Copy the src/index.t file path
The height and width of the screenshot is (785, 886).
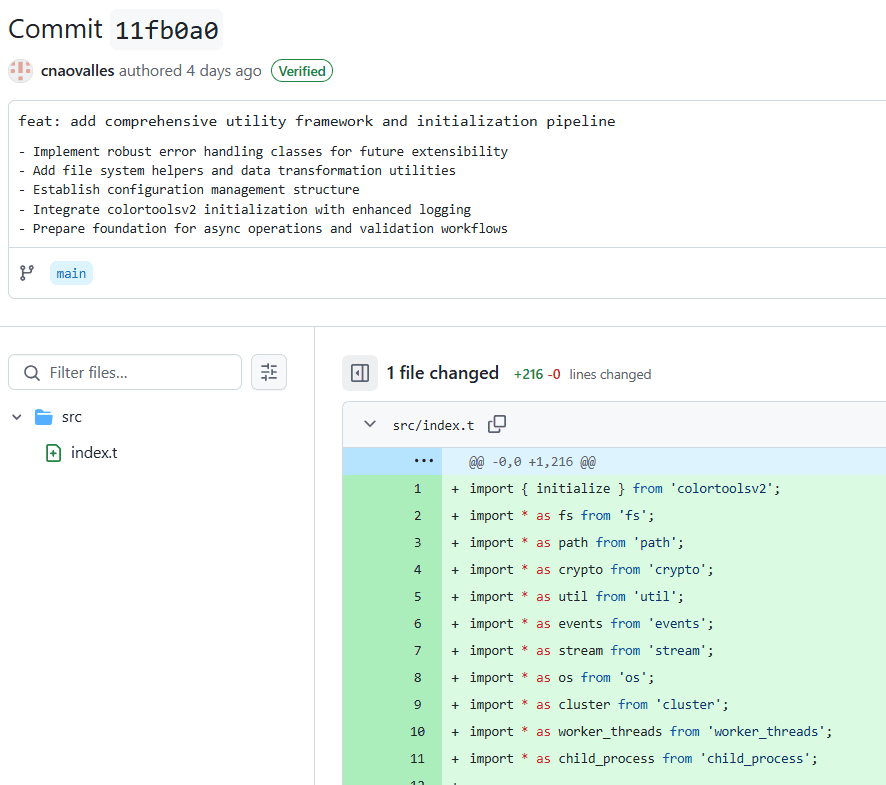pos(497,424)
